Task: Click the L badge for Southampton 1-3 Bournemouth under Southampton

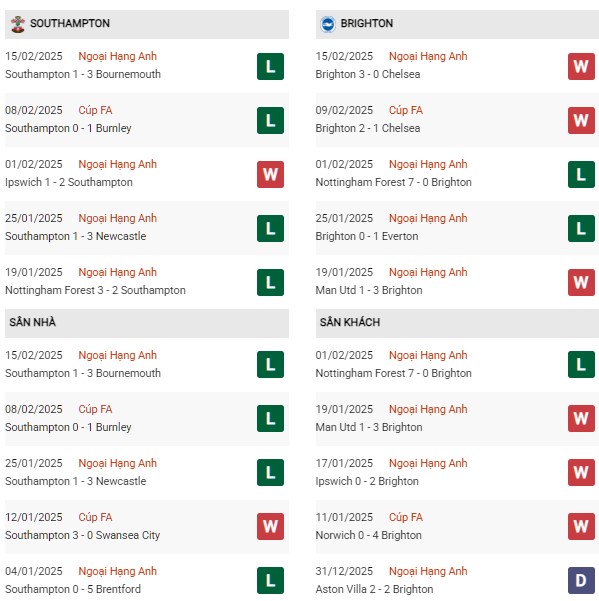Action: [x=270, y=67]
